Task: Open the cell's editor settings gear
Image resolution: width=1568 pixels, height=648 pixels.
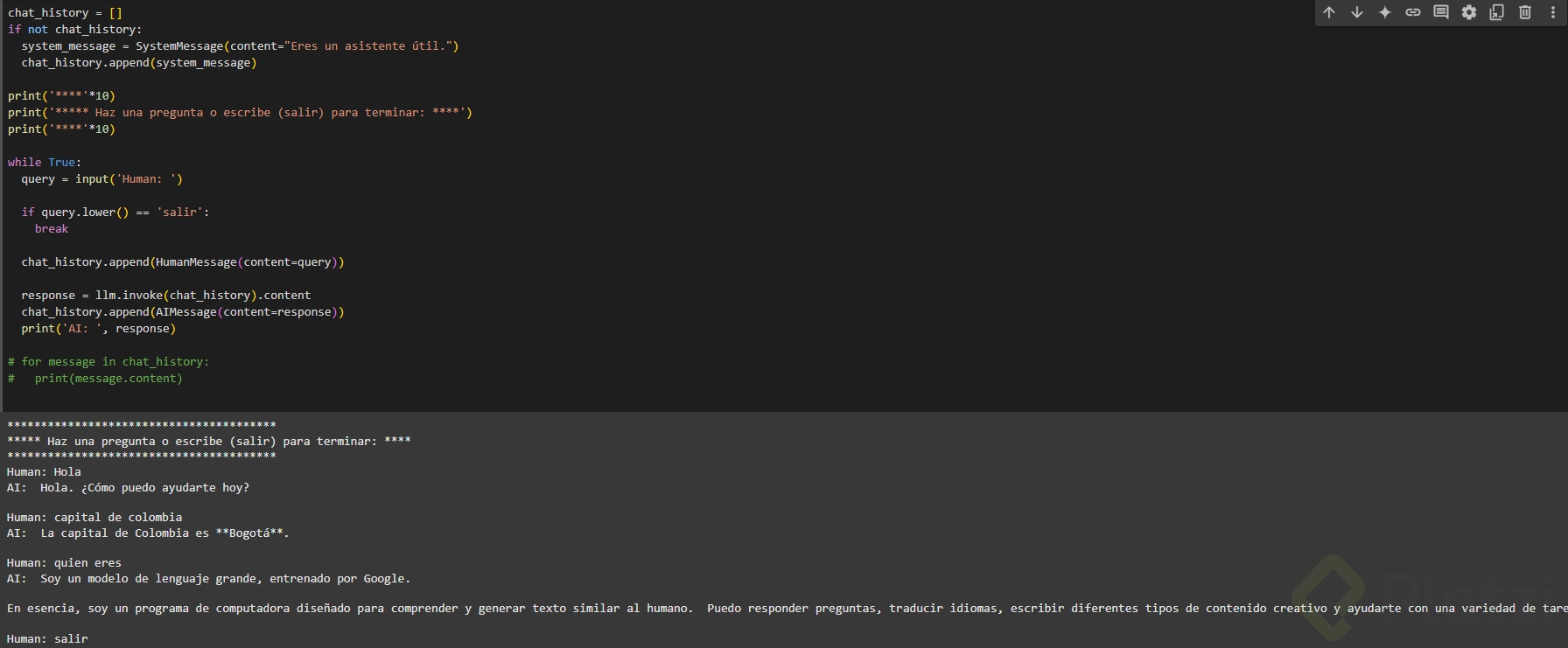Action: [x=1469, y=12]
